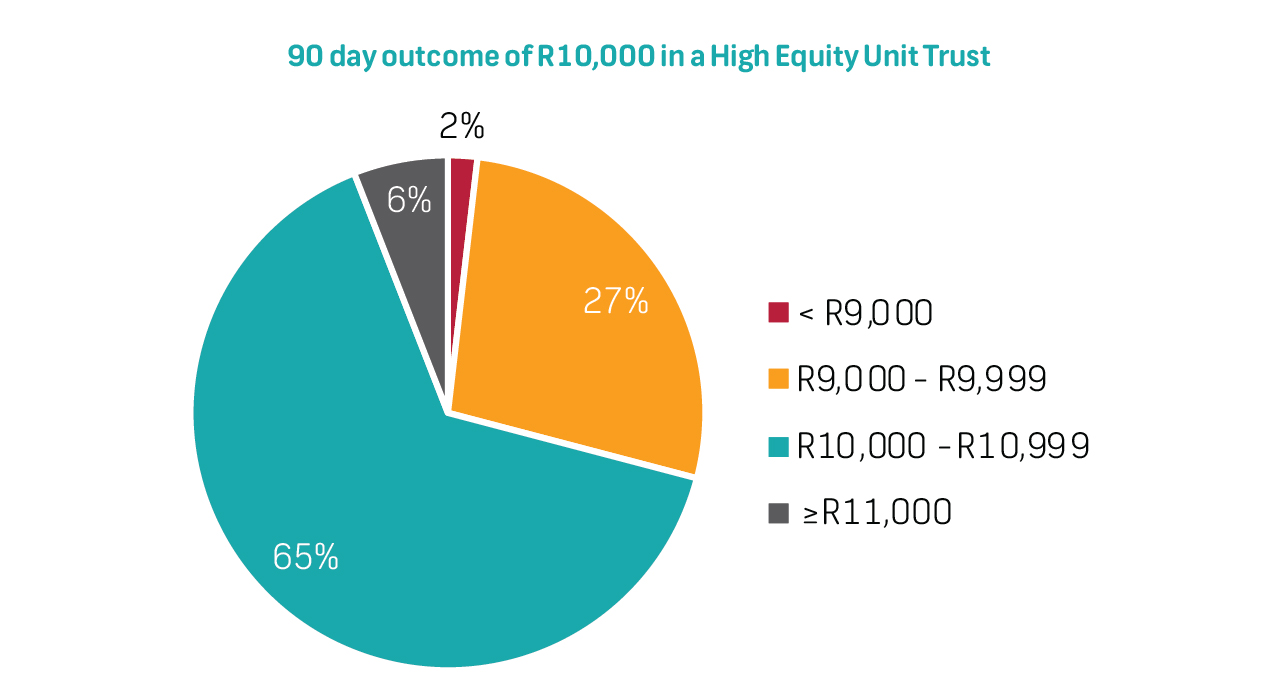Click the center point where pie slices meet

tap(447, 412)
